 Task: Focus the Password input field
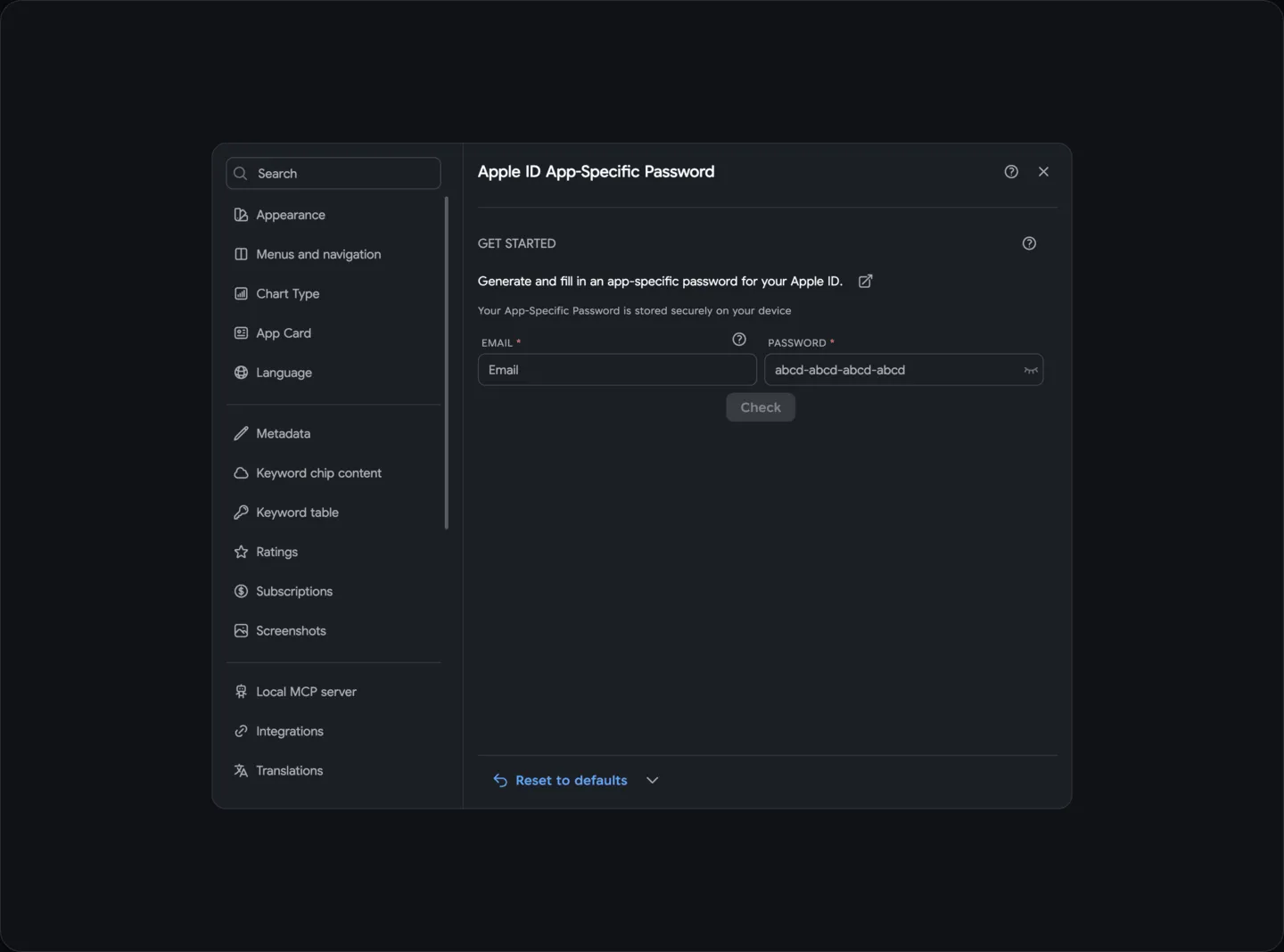903,370
